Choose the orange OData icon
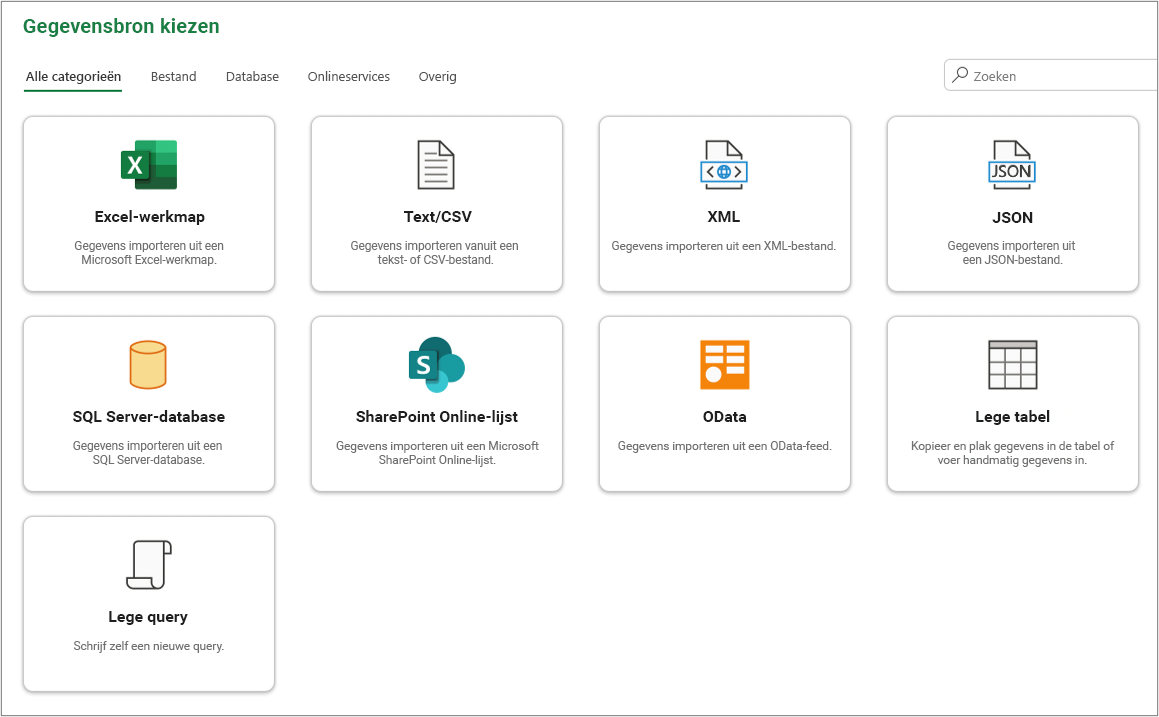Viewport: 1159px width, 717px height. click(724, 364)
